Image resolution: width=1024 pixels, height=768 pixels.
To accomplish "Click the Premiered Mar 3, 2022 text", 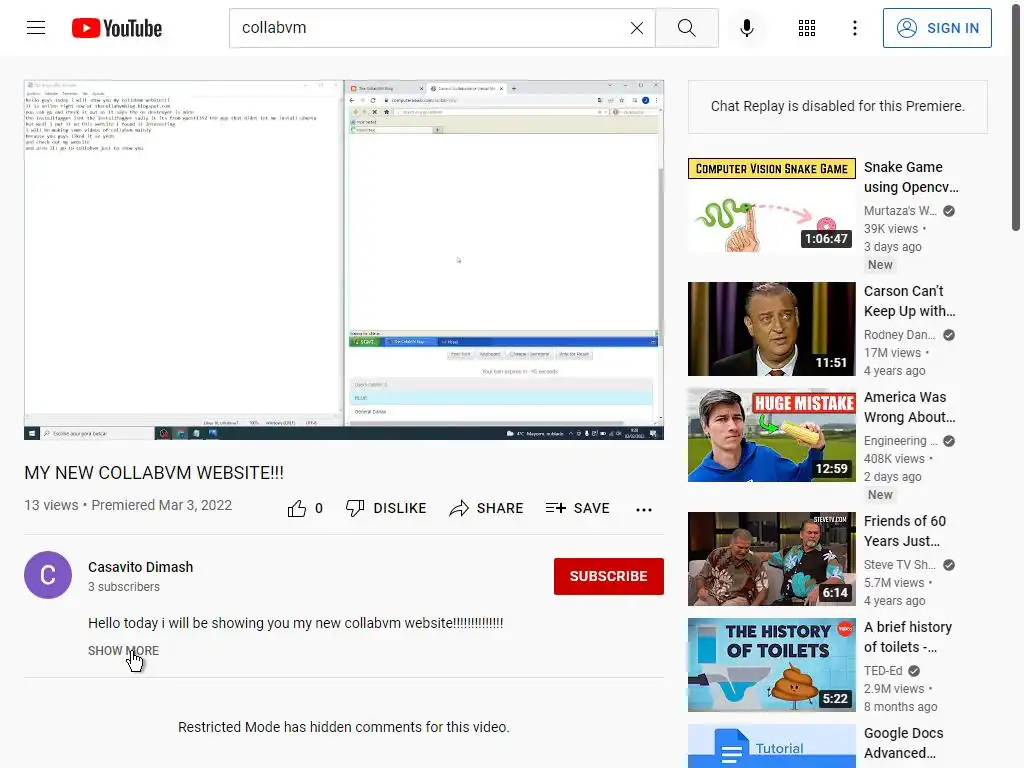I will (x=161, y=505).
